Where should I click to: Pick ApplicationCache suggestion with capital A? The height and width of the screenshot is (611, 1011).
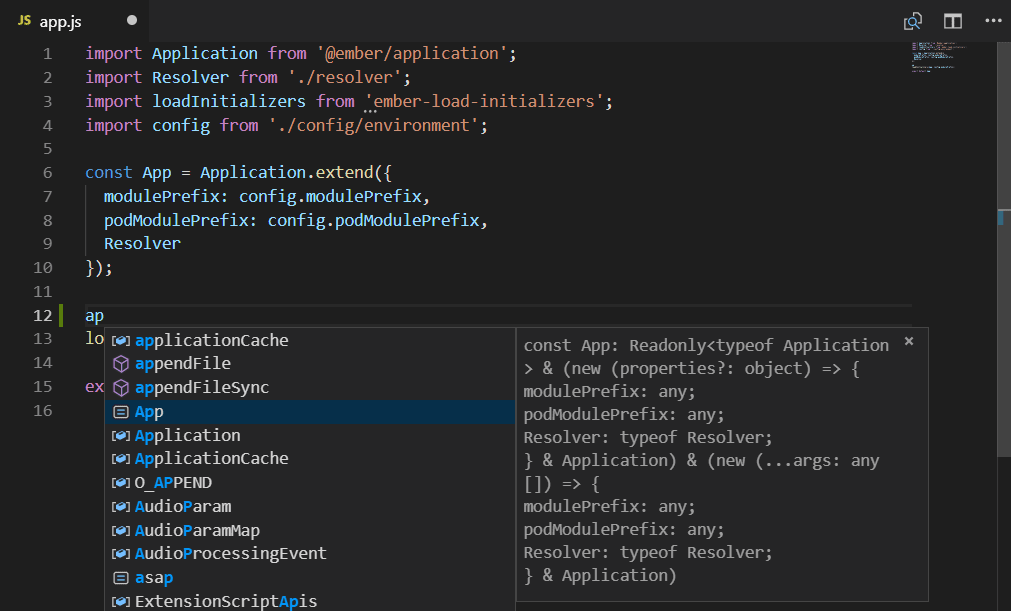211,459
